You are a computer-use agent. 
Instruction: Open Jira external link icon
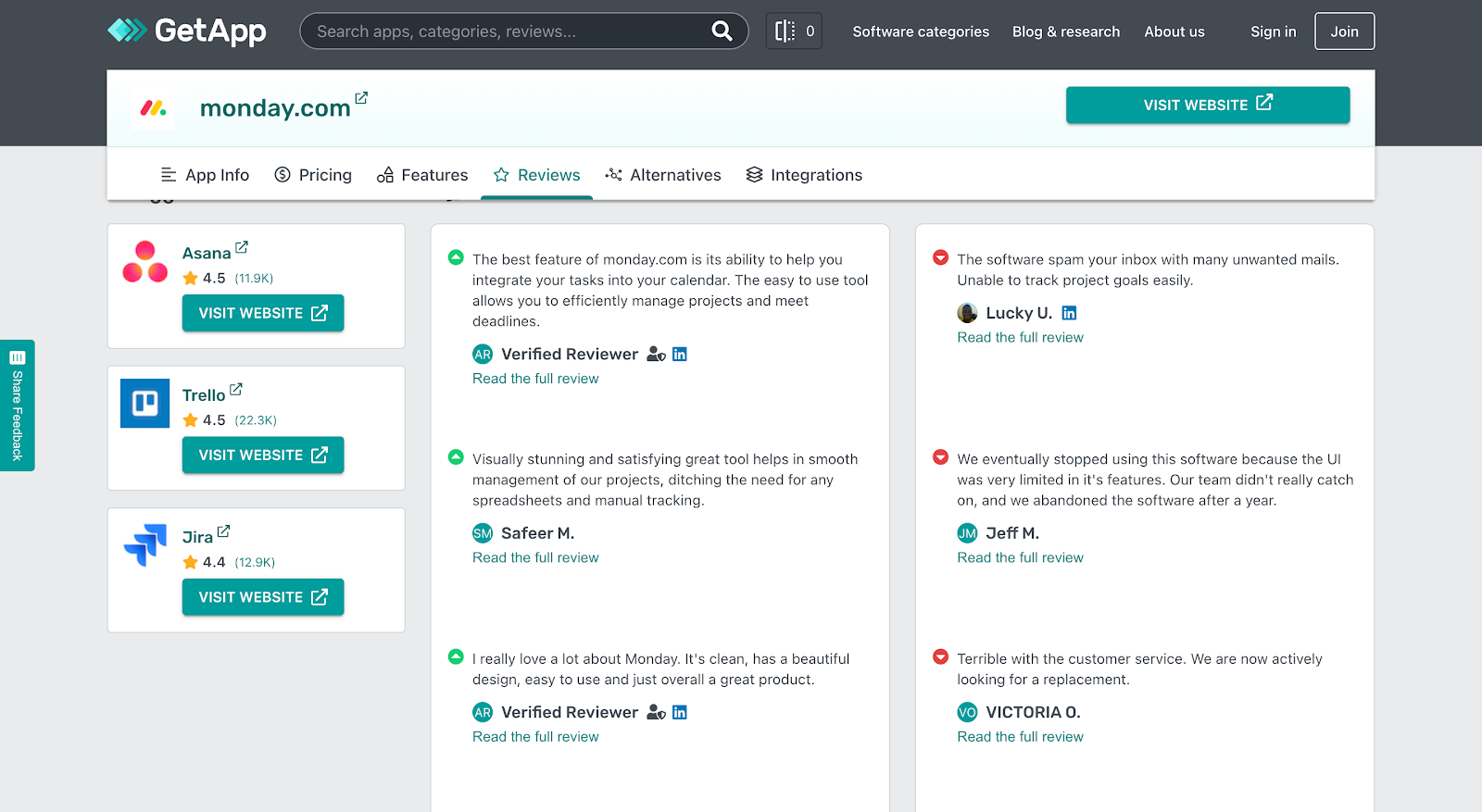(x=223, y=531)
